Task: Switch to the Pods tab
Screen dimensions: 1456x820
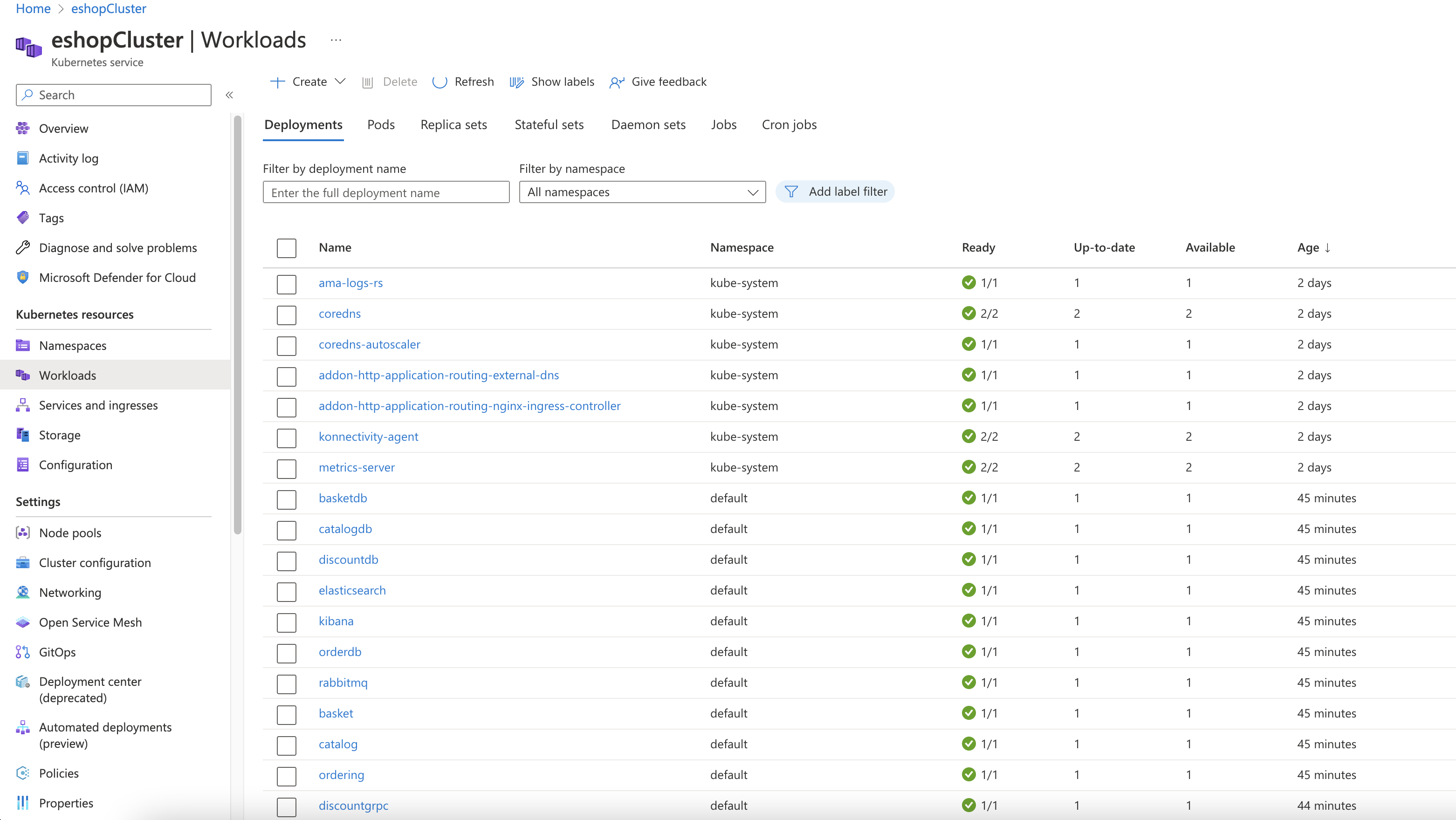Action: 381,125
